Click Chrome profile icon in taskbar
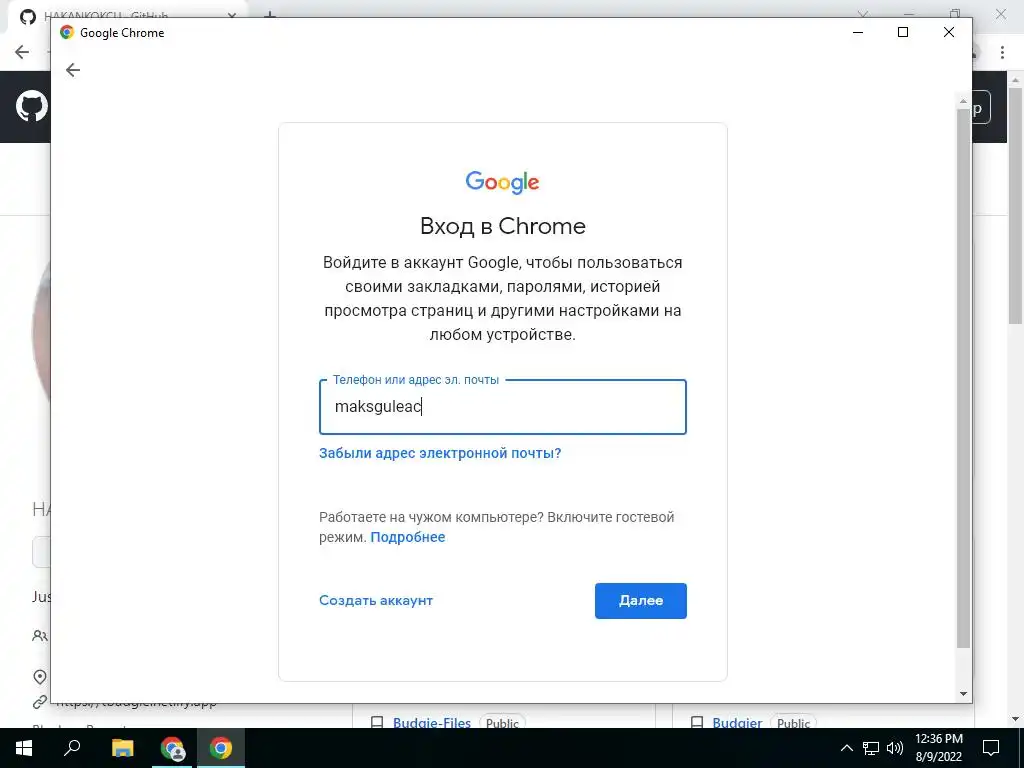Image resolution: width=1024 pixels, height=768 pixels. click(x=172, y=748)
